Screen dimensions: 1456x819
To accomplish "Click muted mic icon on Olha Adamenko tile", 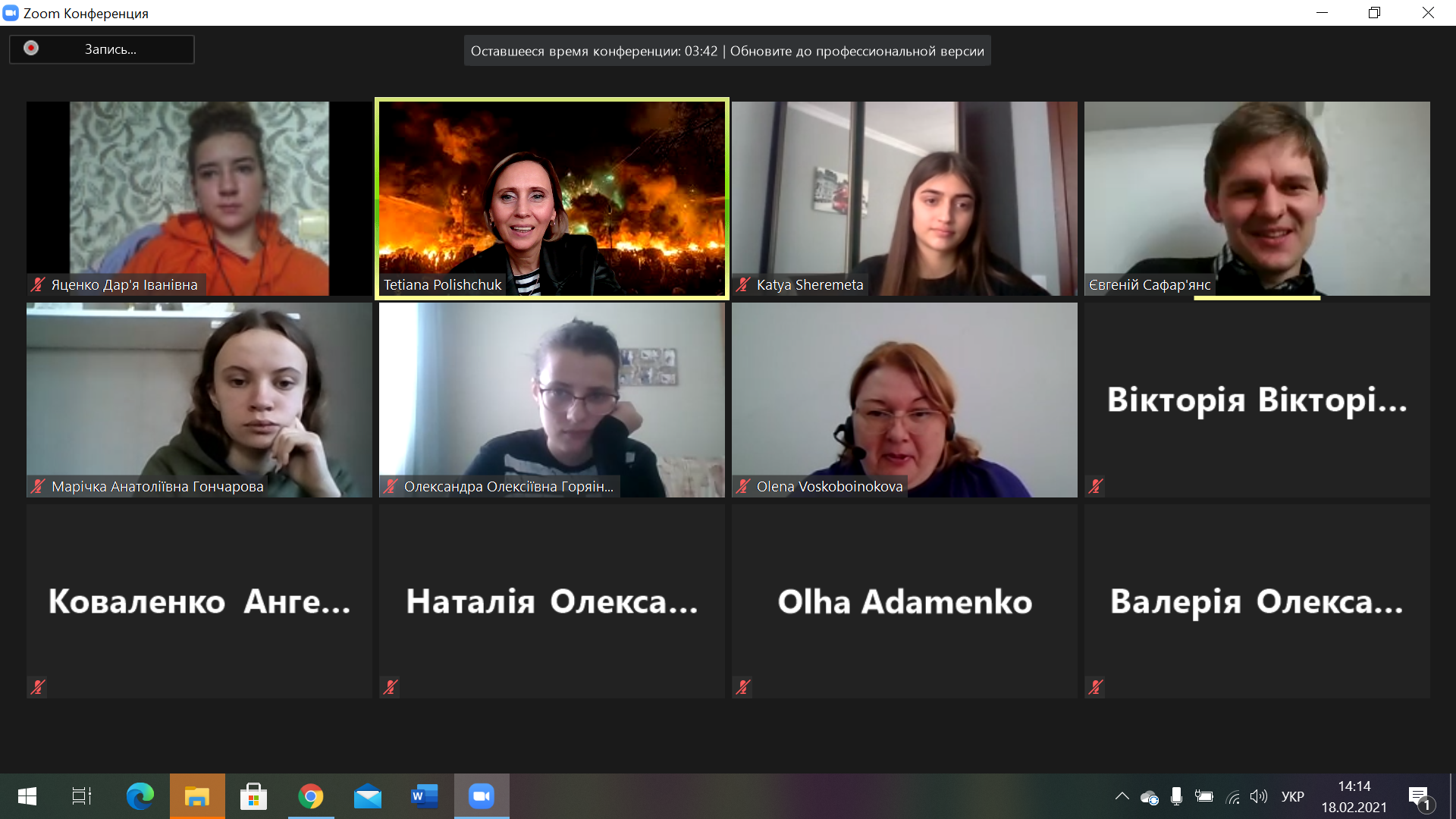I will click(x=743, y=687).
